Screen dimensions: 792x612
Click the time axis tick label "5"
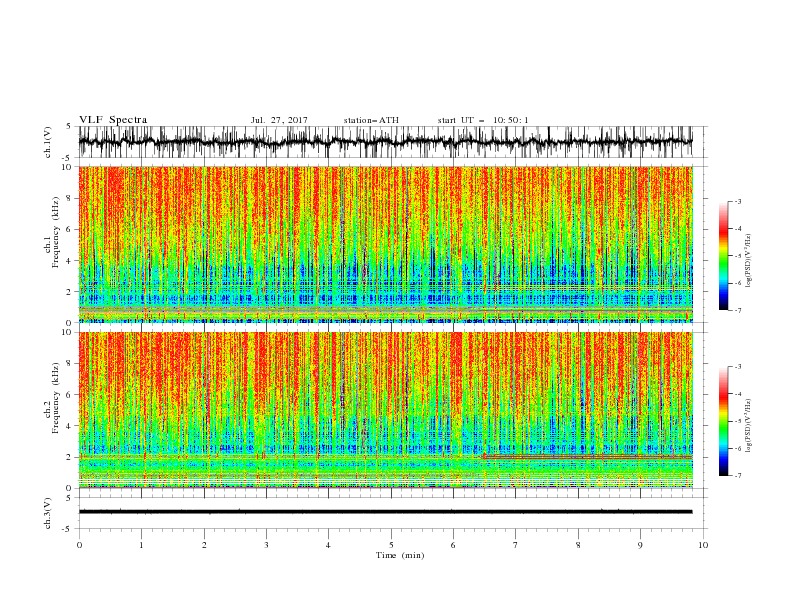pos(391,545)
